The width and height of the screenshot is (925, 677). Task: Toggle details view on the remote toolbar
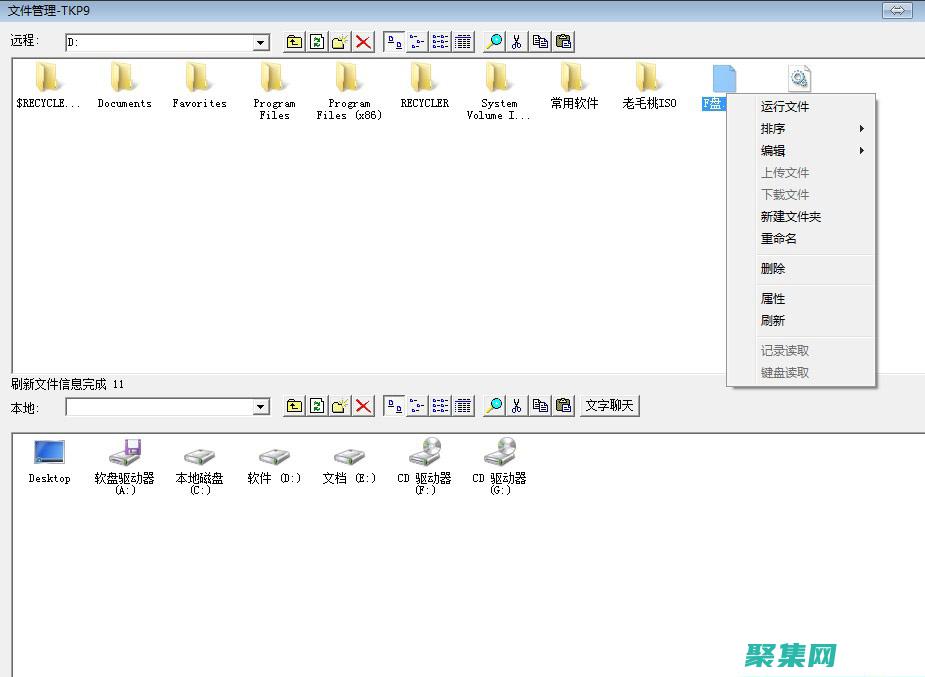pyautogui.click(x=462, y=41)
